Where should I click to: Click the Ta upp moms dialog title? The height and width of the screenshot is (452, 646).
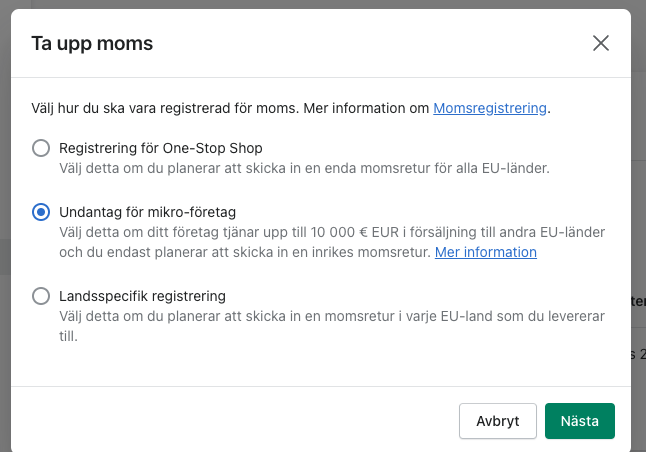(92, 43)
